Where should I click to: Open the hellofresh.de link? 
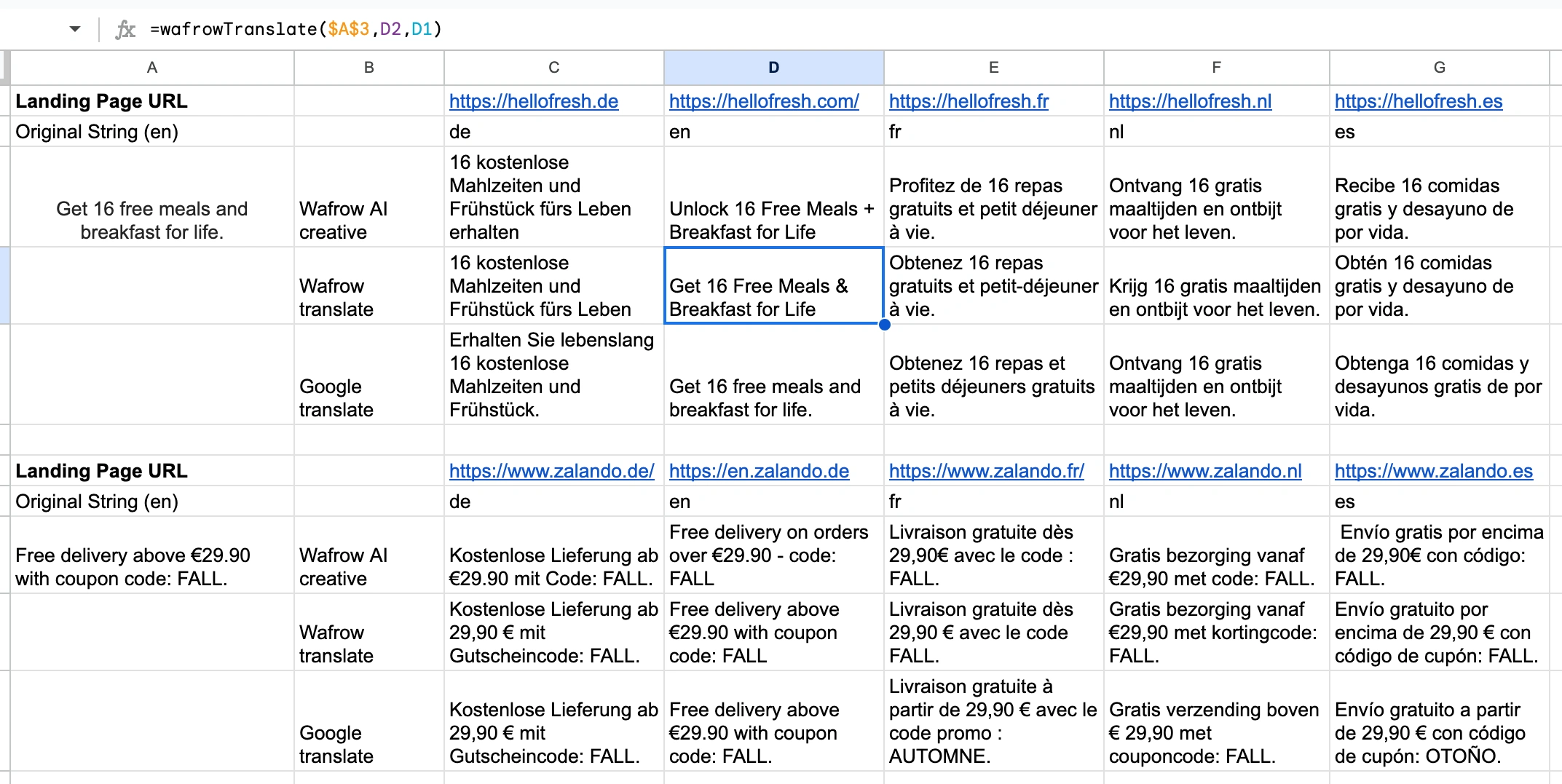click(534, 101)
